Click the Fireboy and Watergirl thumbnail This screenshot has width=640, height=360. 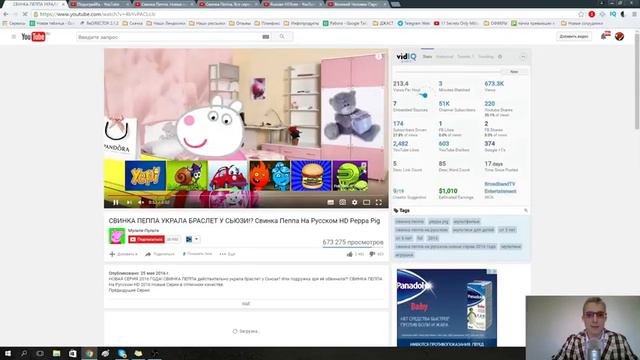pos(270,176)
